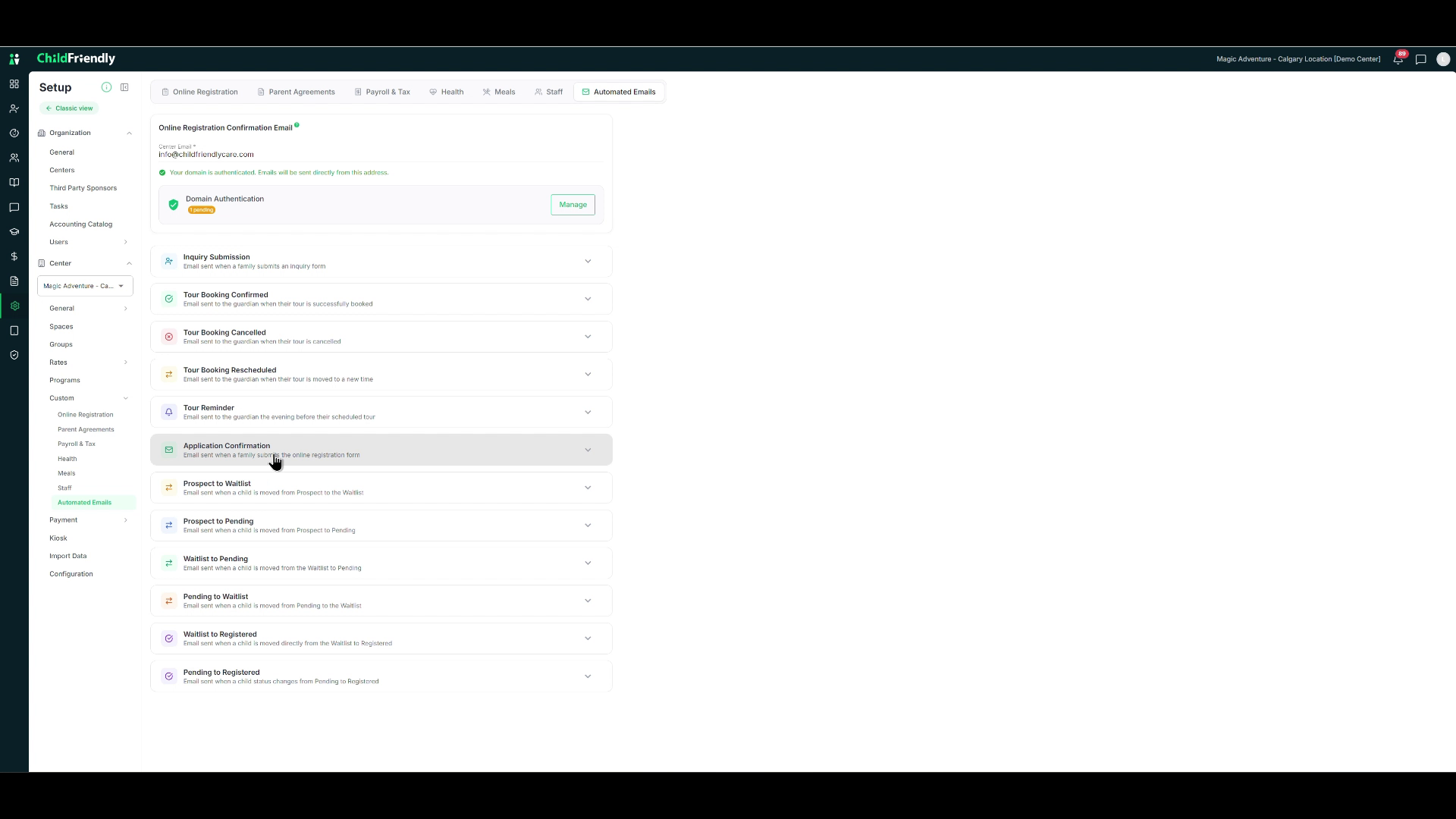Screen dimensions: 1456x819
Task: Switch to the Online Registration tab
Action: [x=199, y=92]
